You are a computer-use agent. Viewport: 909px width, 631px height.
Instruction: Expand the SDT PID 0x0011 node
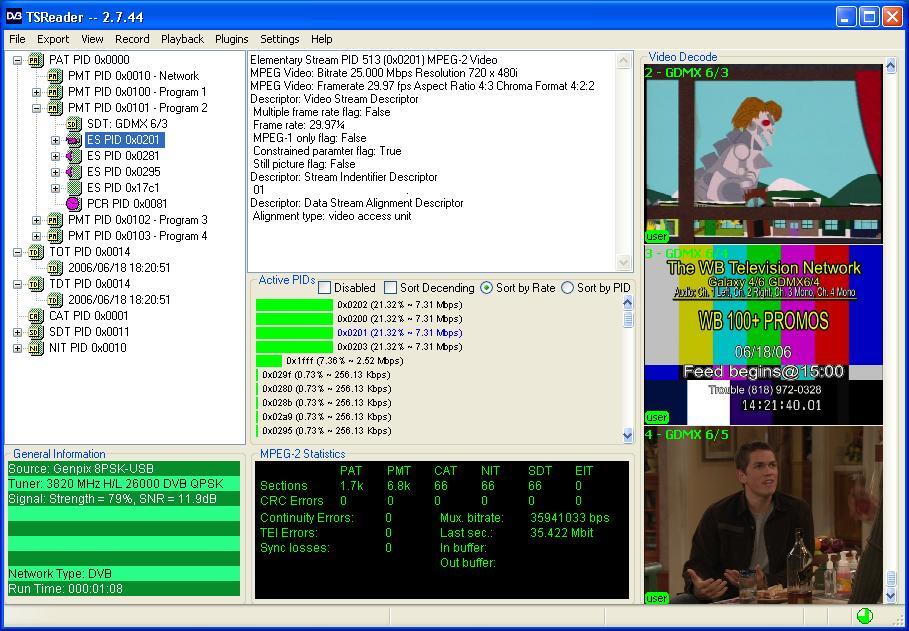[17, 332]
